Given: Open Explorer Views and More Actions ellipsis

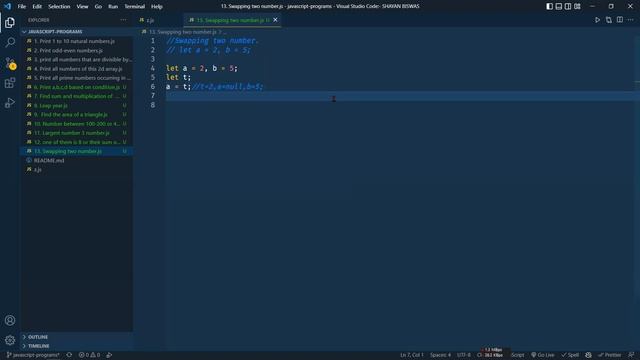Looking at the screenshot, I should [x=123, y=20].
